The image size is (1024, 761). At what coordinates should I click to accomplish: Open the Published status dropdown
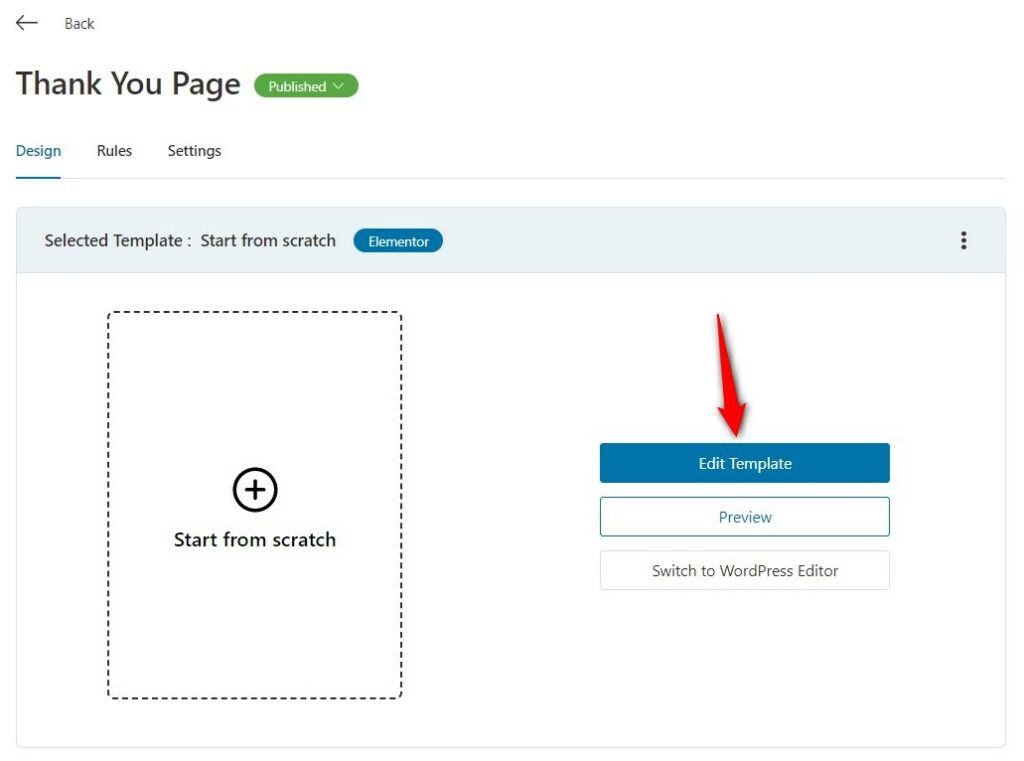[x=306, y=86]
